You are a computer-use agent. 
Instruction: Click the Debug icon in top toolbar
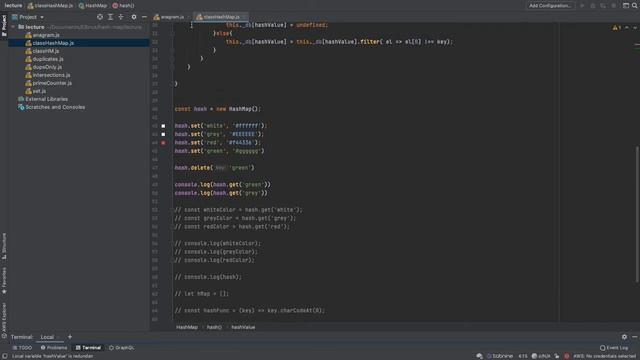(593, 6)
